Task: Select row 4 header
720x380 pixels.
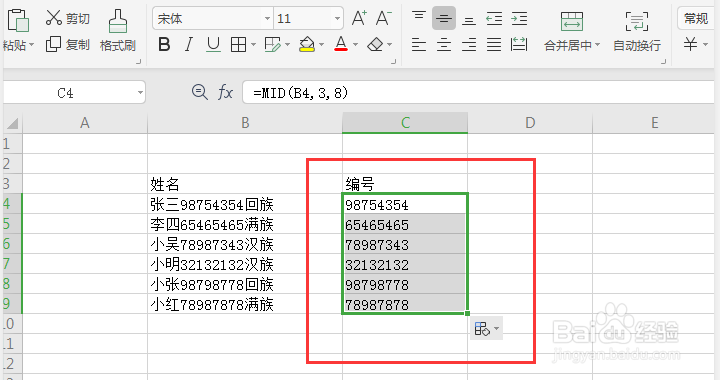Action: tap(12, 204)
